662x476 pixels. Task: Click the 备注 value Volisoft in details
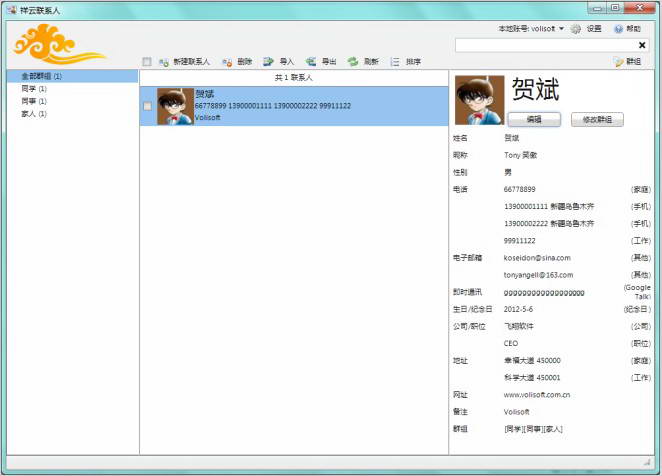(x=516, y=412)
